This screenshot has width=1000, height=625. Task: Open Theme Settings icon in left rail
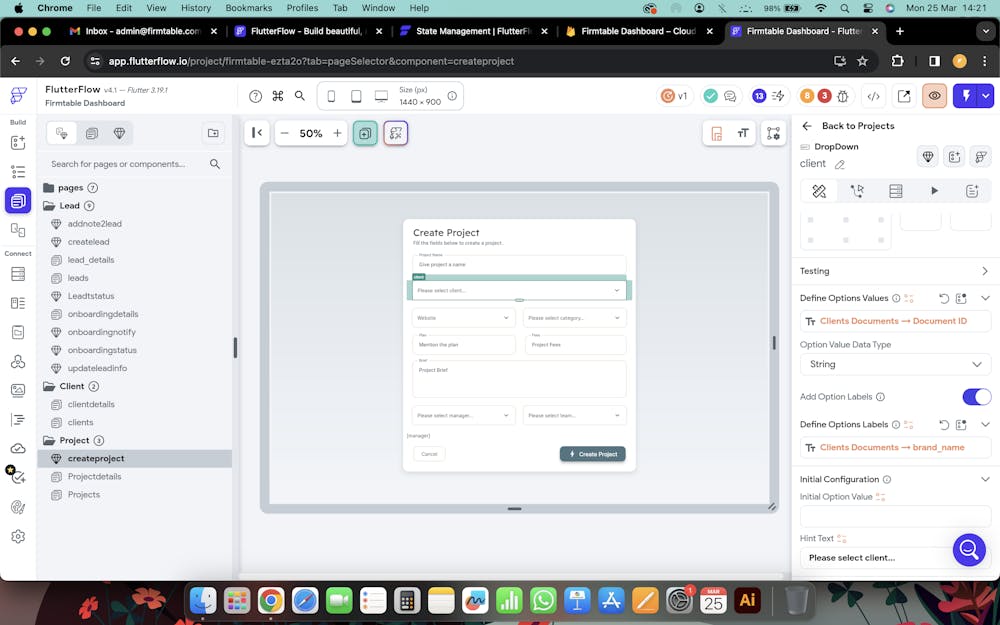18,507
